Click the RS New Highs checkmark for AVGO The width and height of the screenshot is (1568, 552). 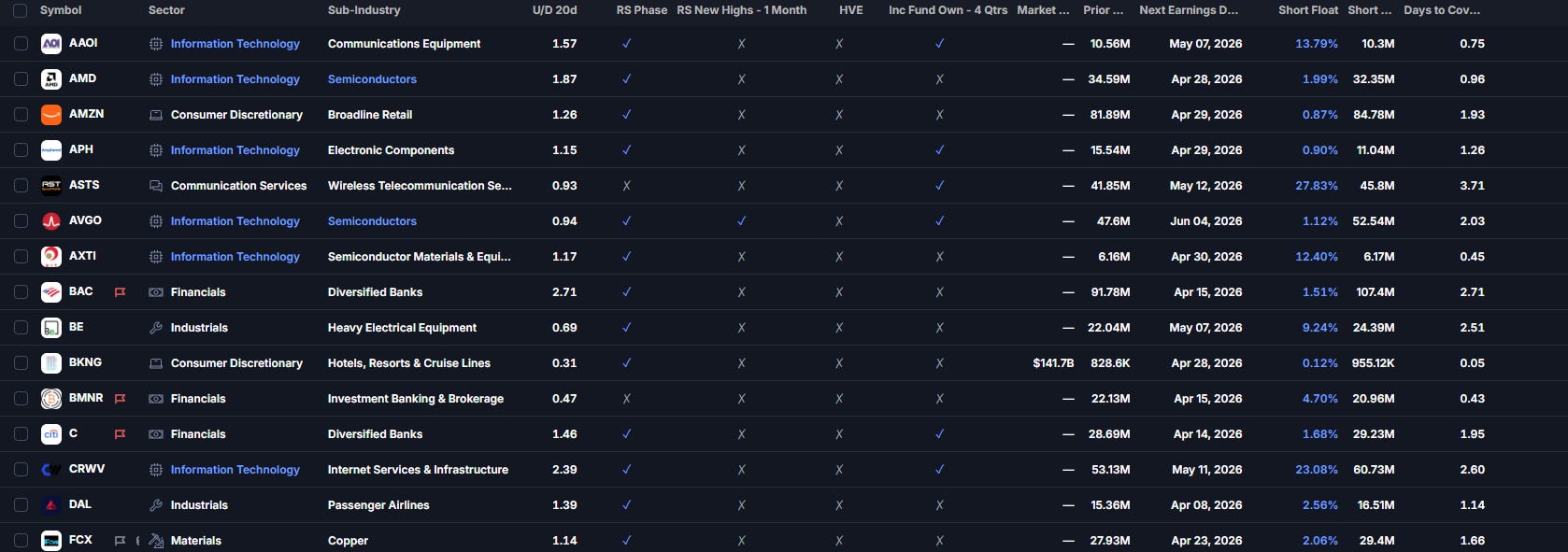(x=741, y=221)
